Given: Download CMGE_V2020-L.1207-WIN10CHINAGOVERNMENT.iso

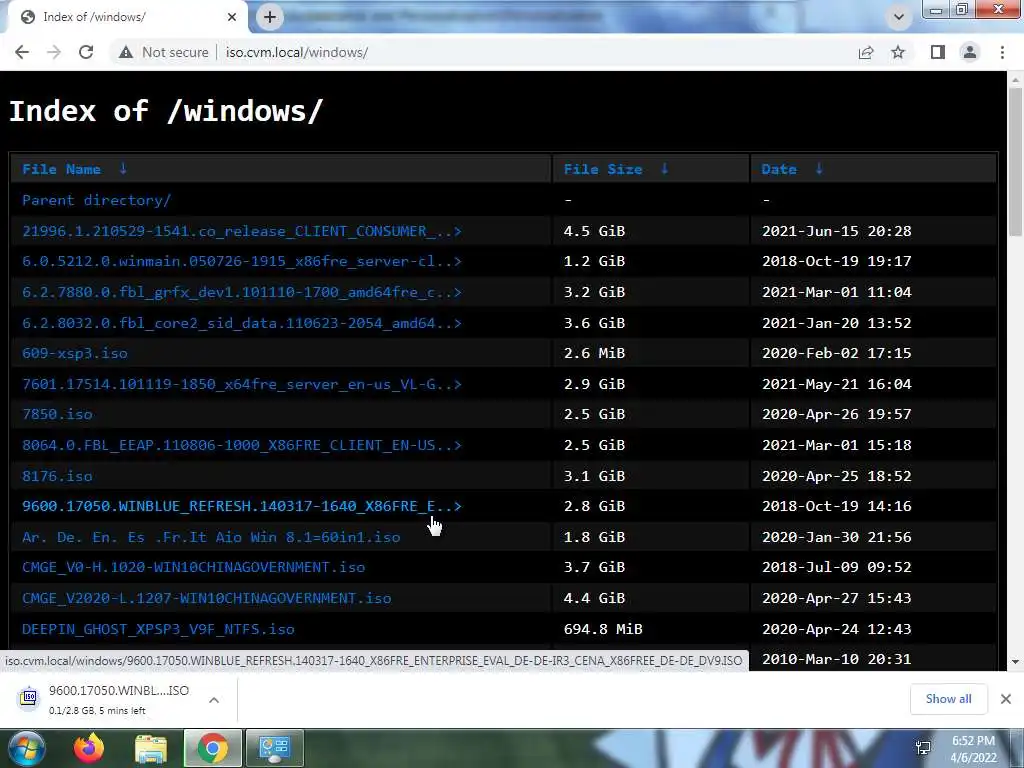Looking at the screenshot, I should (206, 598).
